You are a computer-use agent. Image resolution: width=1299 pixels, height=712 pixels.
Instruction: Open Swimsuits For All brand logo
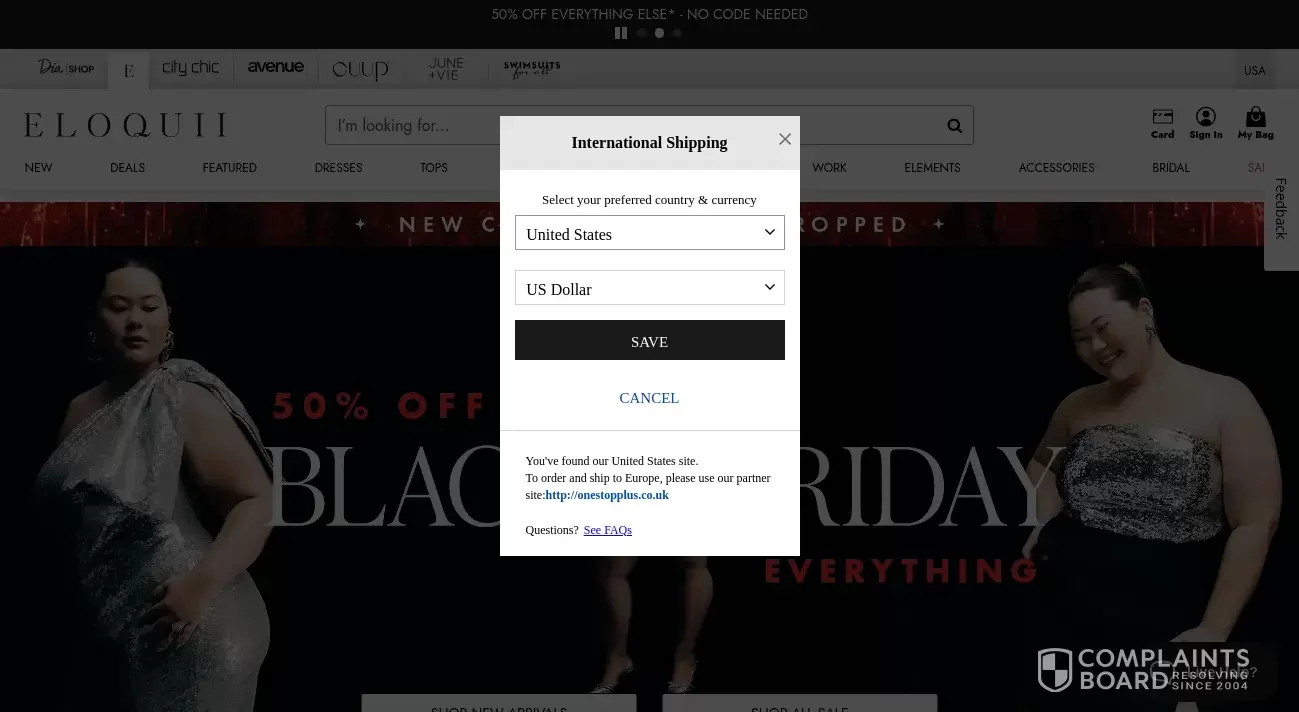(532, 69)
